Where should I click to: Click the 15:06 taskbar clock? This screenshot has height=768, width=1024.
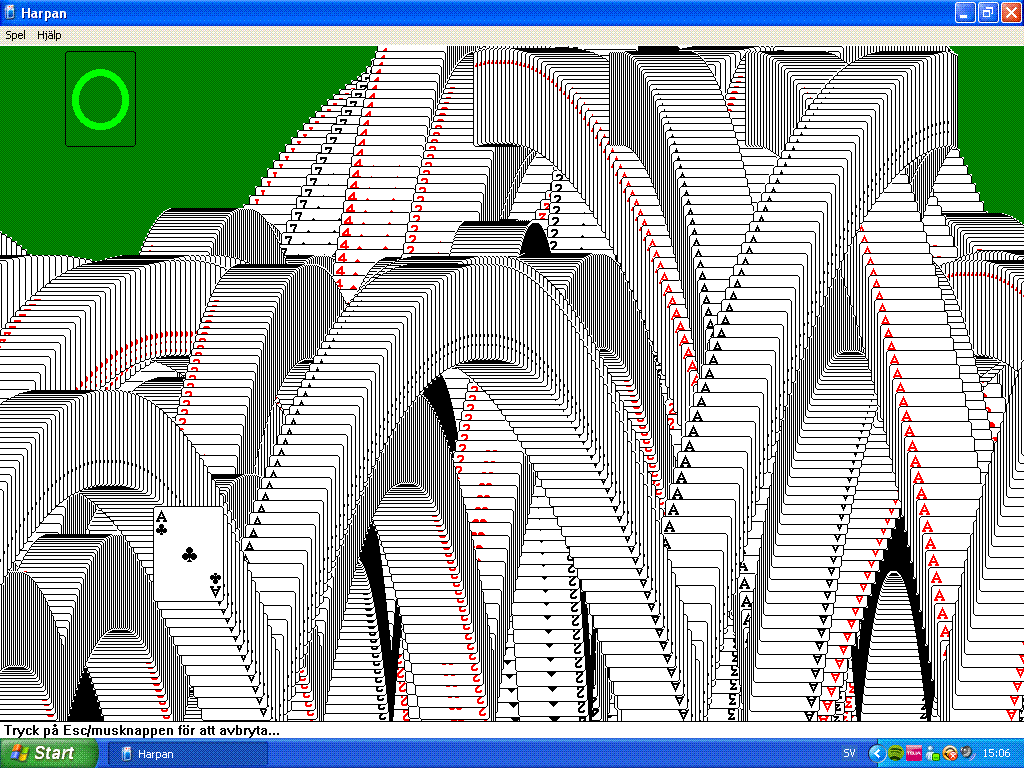coord(997,754)
